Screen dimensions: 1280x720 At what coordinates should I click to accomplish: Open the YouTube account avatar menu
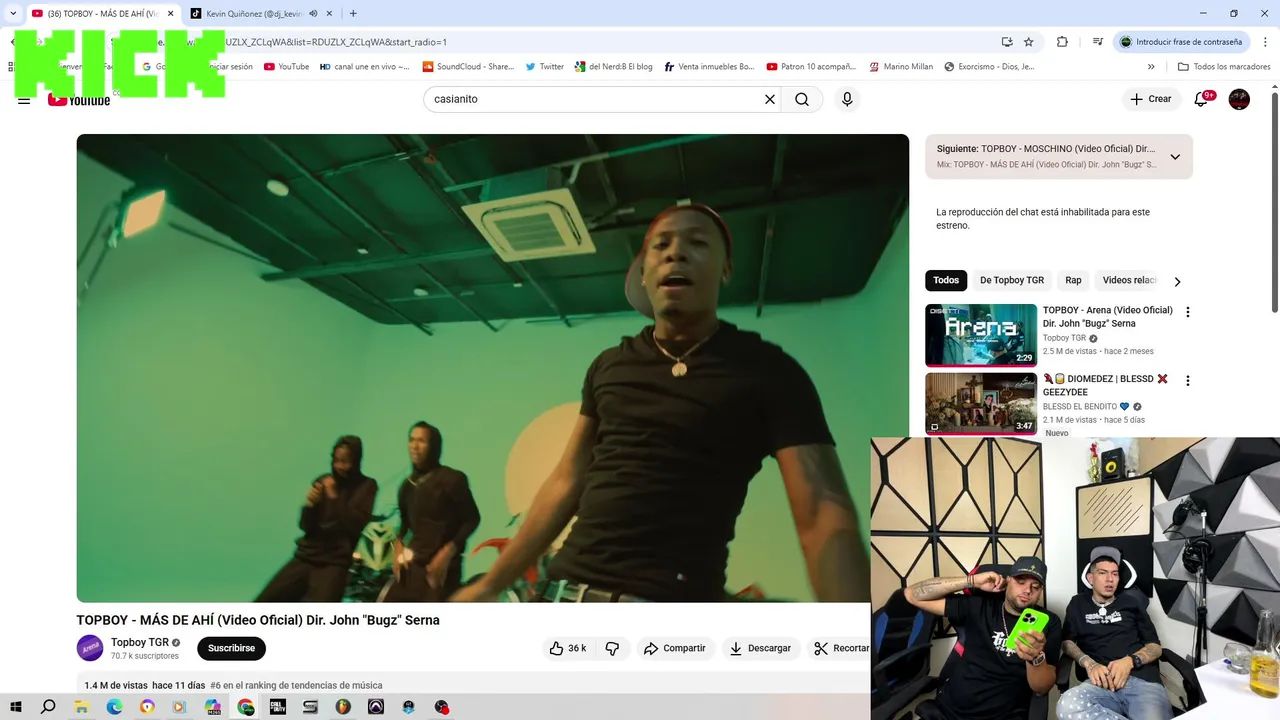pos(1239,99)
